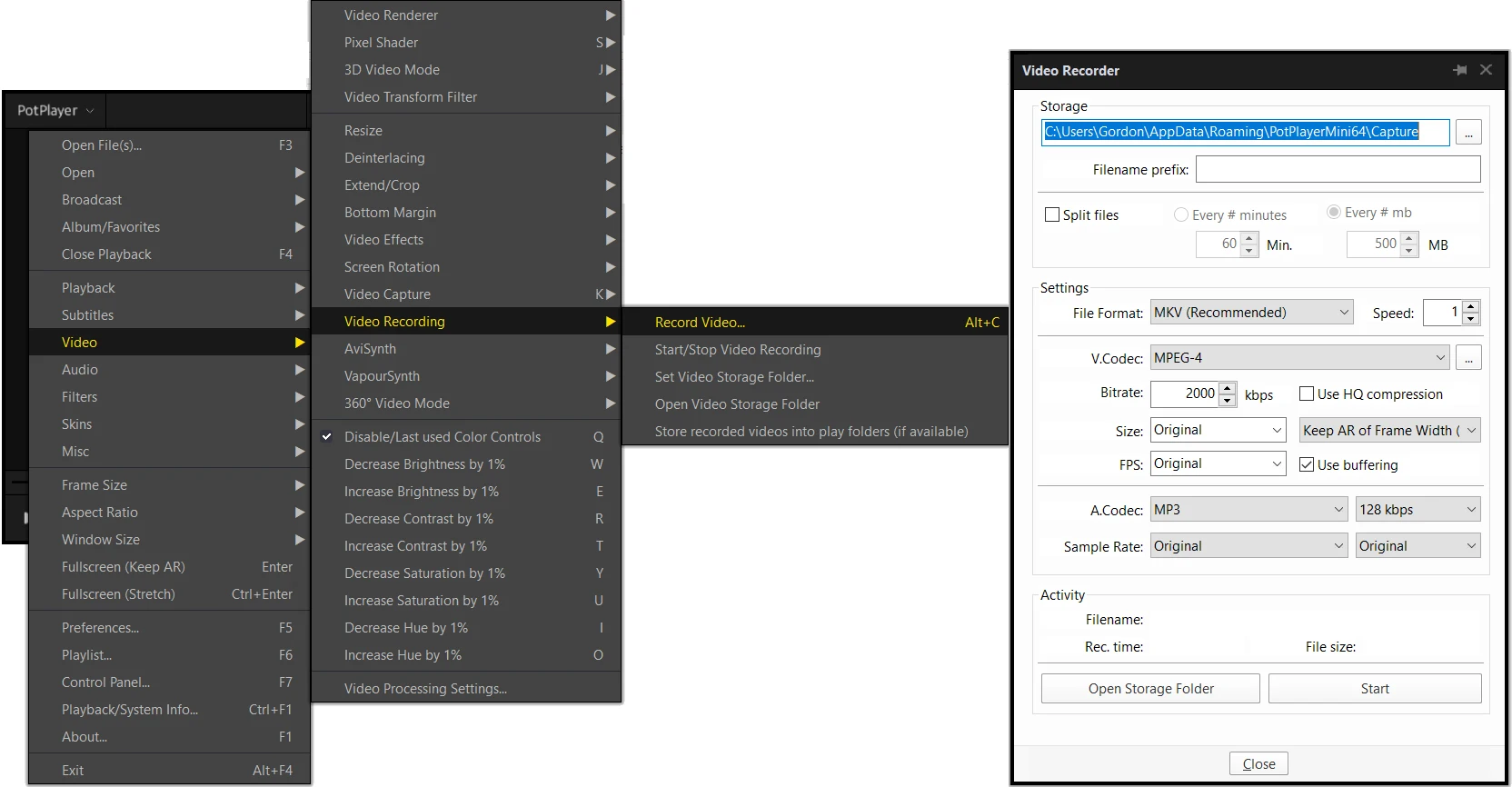Tick the Disable/Last used Color Controls checkmark

326,437
